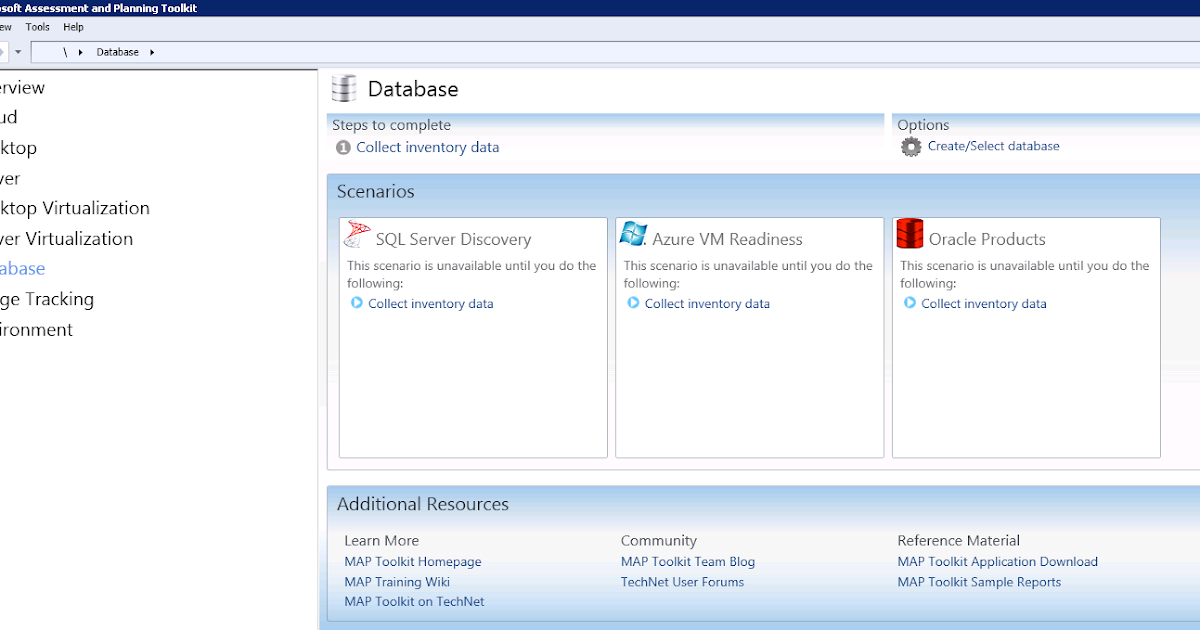Click the gear icon beside Create/Select database
Image resolution: width=1200 pixels, height=630 pixels.
[910, 146]
